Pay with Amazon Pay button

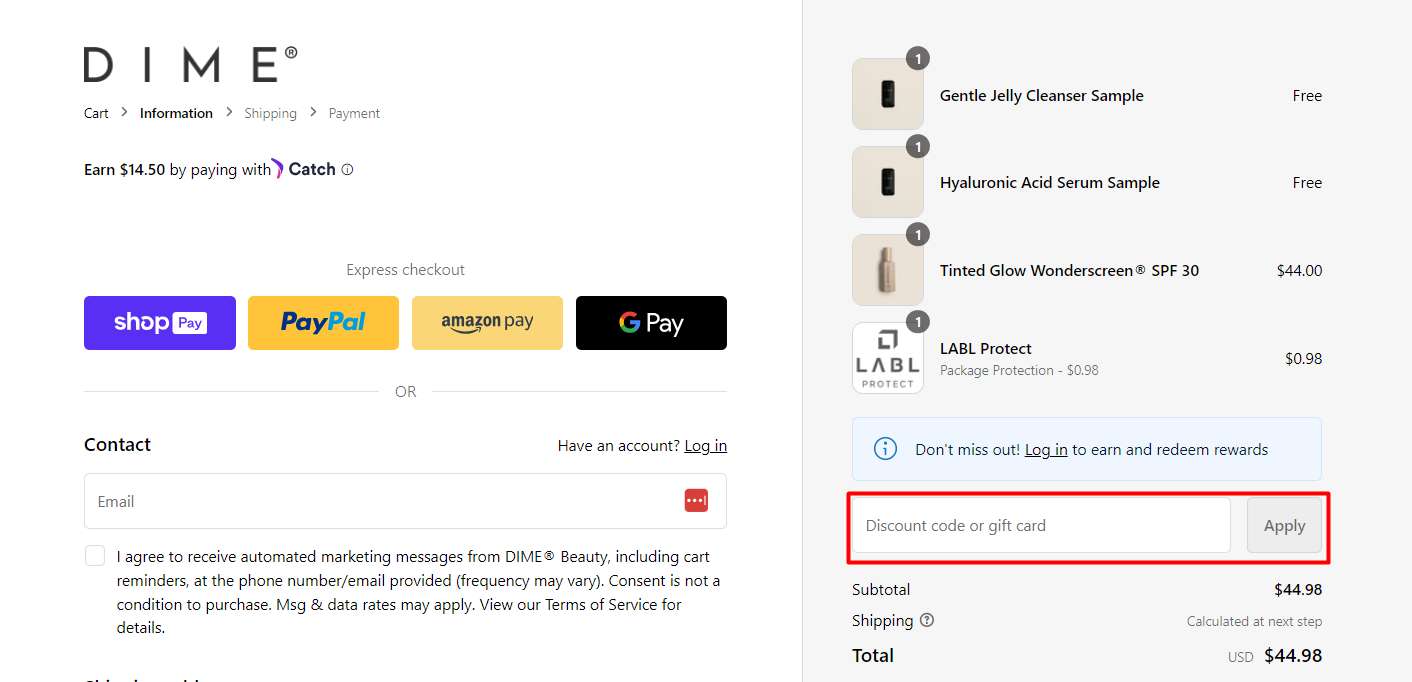tap(487, 323)
